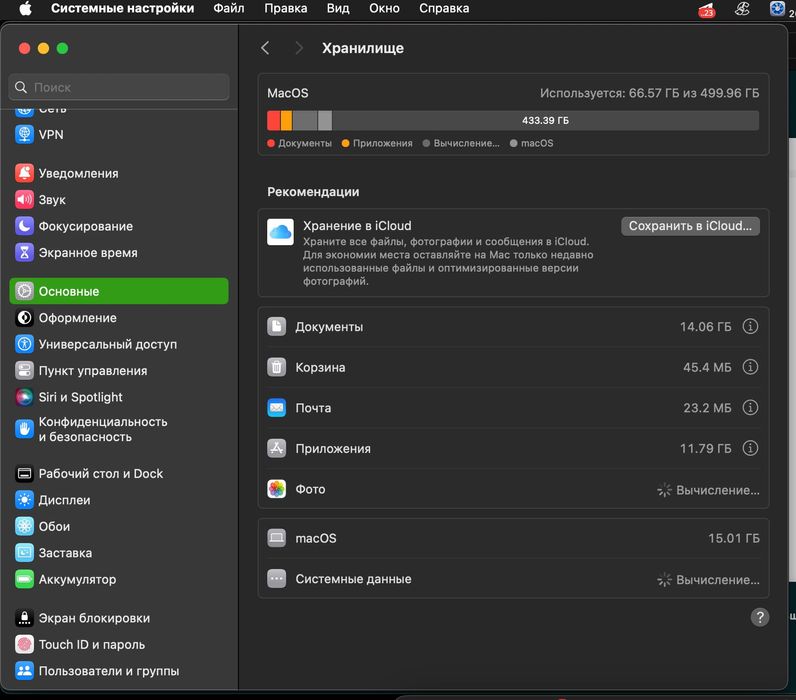Go forward with the right chevron

299,48
